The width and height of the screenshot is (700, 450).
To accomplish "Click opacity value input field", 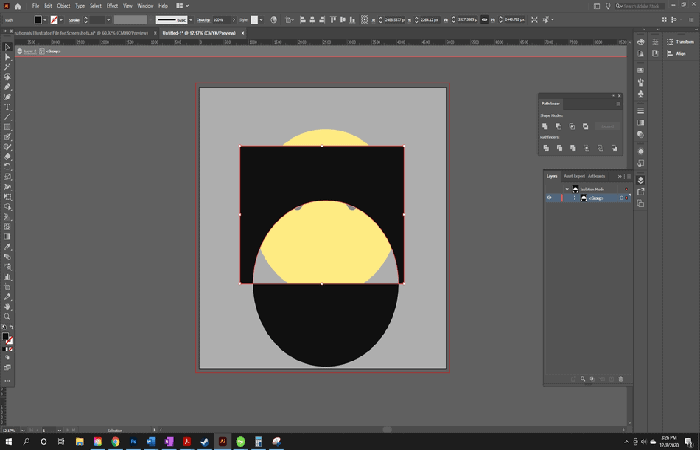I will (222, 20).
